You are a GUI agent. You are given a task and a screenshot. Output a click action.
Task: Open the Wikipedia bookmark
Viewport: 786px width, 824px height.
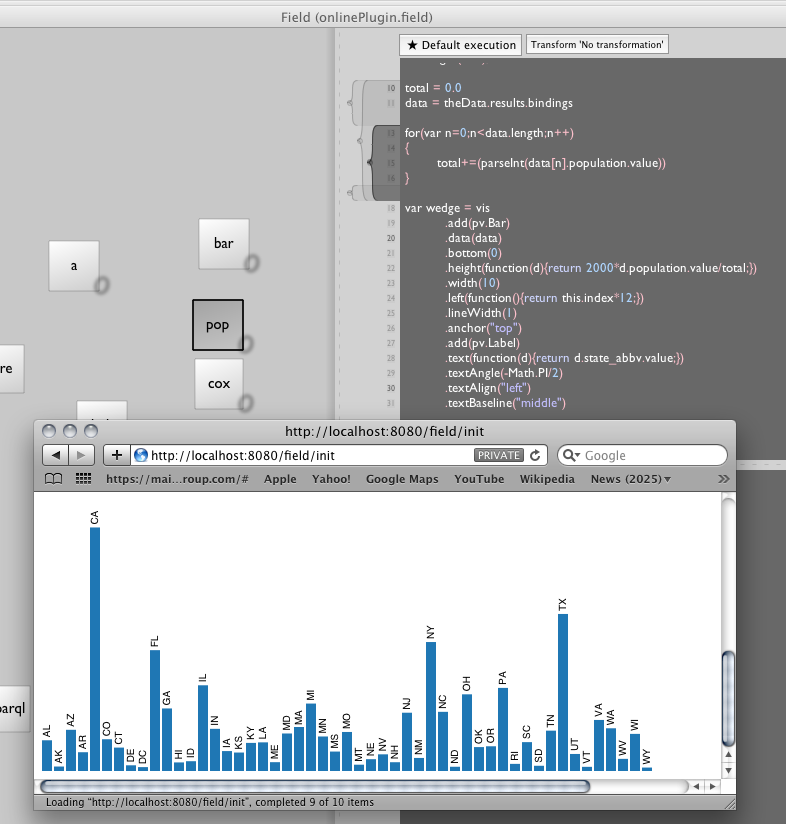[547, 479]
